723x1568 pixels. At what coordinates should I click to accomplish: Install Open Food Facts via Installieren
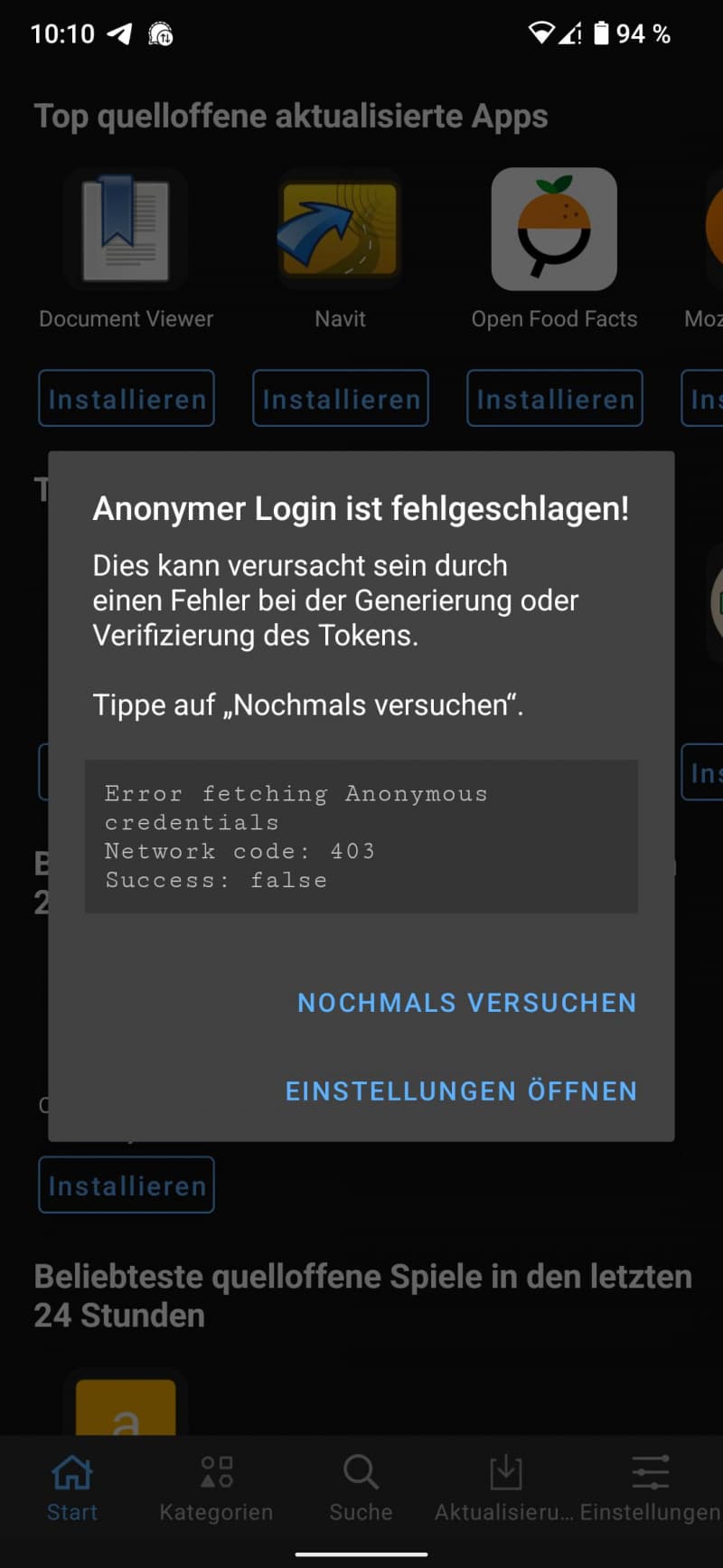point(555,398)
